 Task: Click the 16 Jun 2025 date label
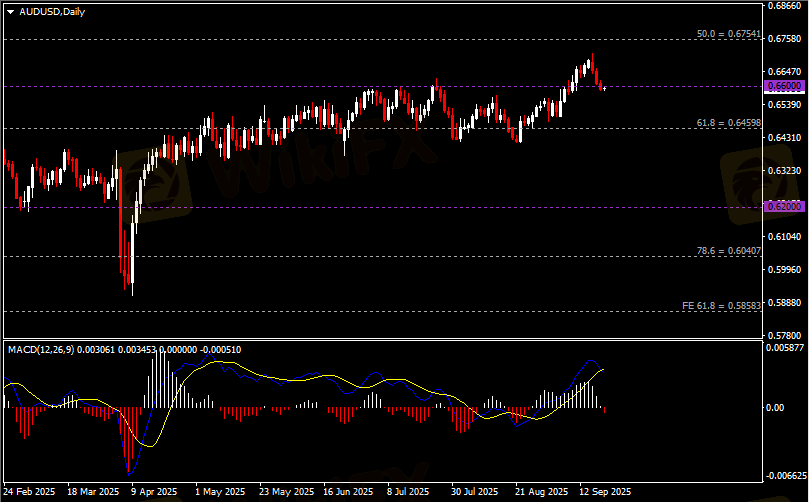(350, 492)
